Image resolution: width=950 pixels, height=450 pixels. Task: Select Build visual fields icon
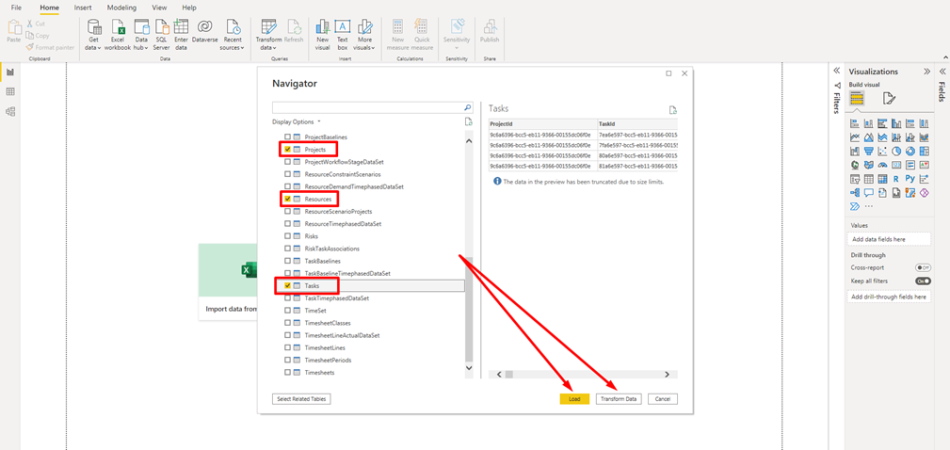[857, 98]
